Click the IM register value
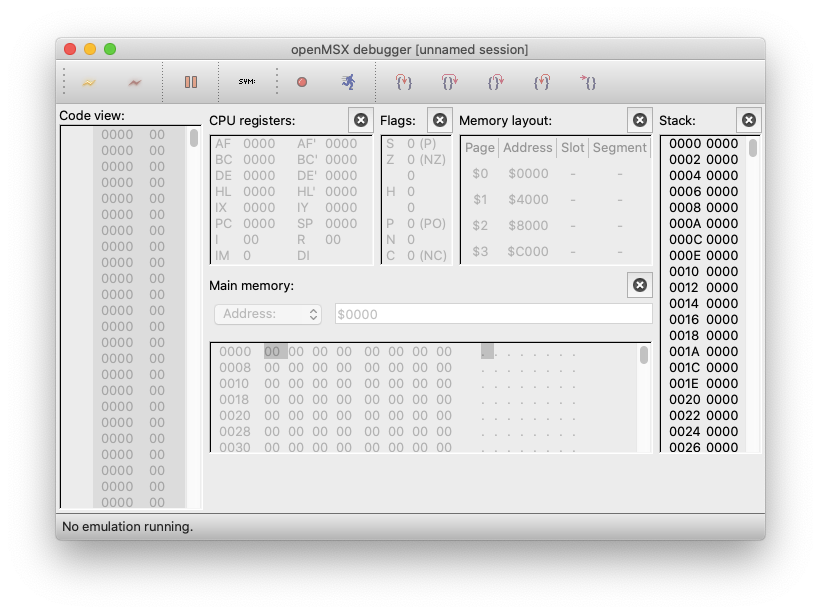821x614 pixels. [247, 255]
